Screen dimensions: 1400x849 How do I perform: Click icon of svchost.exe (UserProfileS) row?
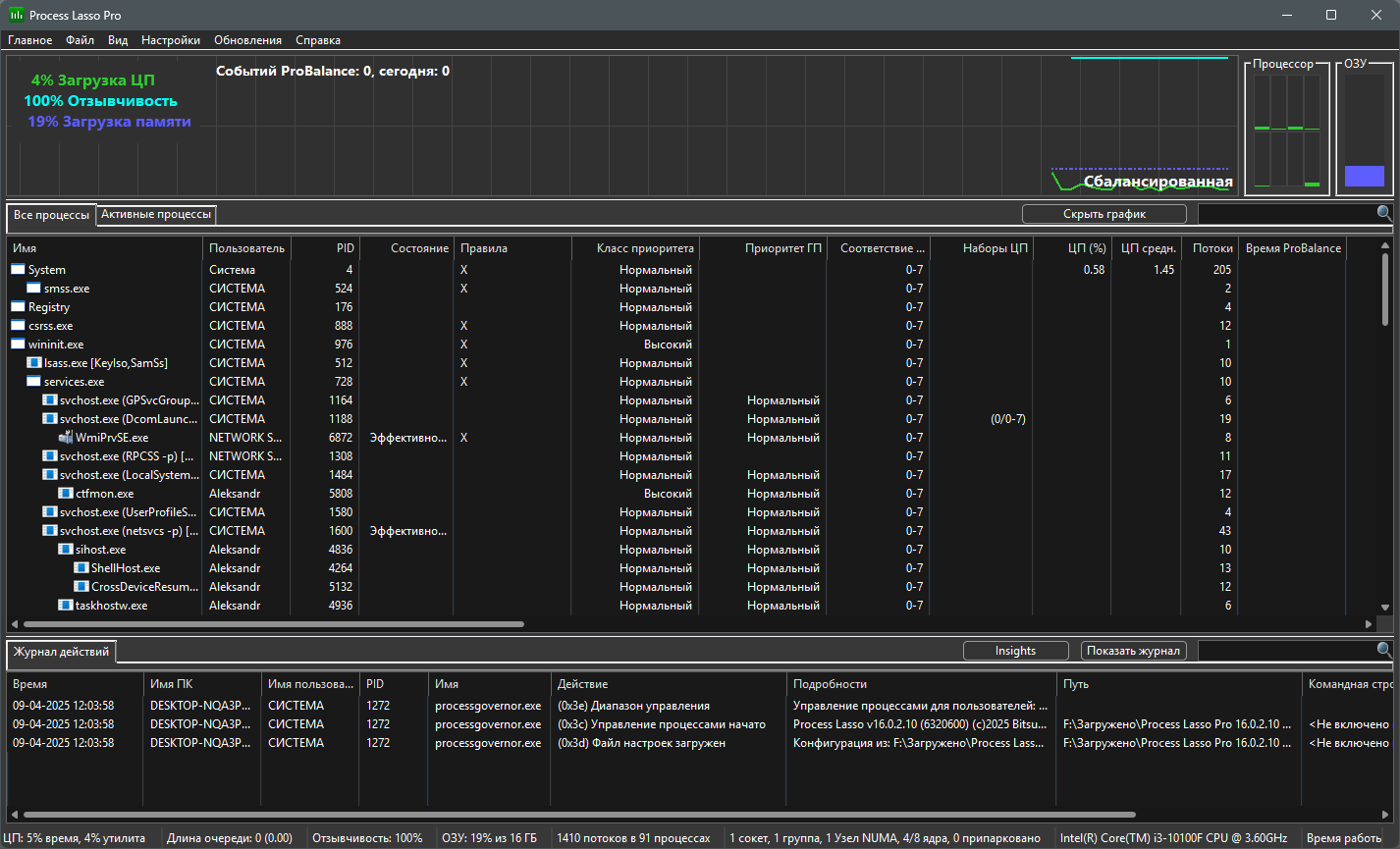click(x=49, y=512)
